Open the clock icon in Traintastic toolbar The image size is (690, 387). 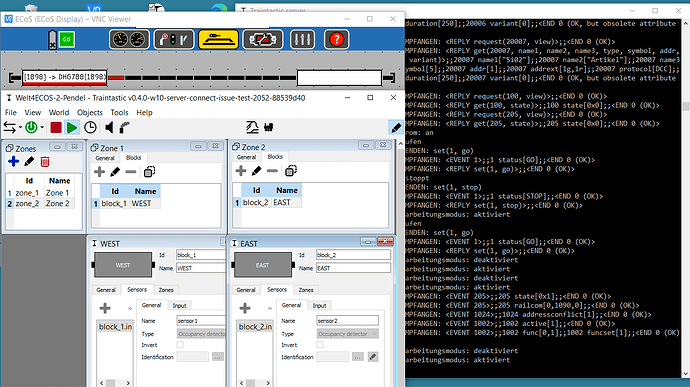(x=90, y=128)
